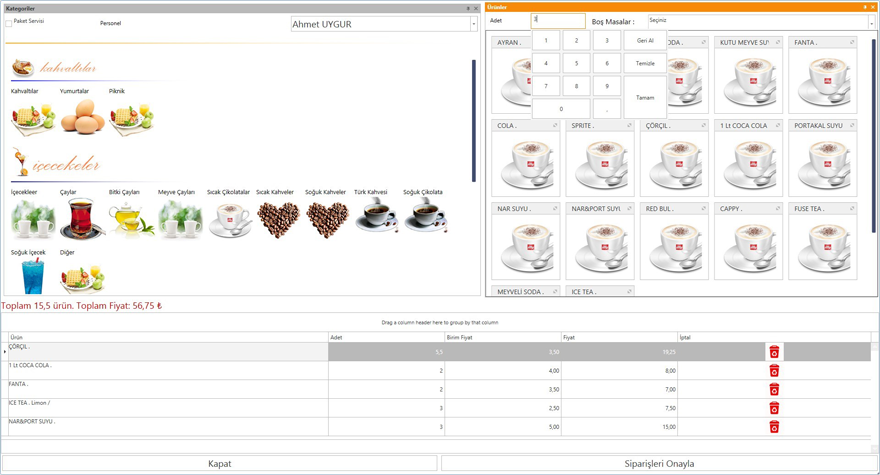Expand the FUSE TEA tile corner icon
880x475 pixels.
[x=852, y=208]
